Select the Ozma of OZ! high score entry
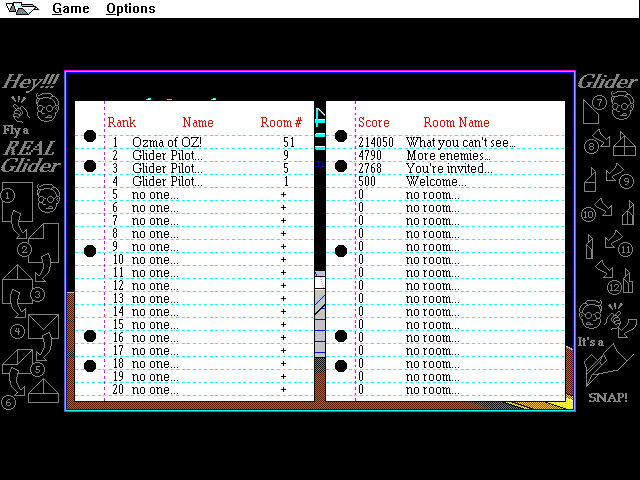The height and width of the screenshot is (480, 640). (x=167, y=142)
